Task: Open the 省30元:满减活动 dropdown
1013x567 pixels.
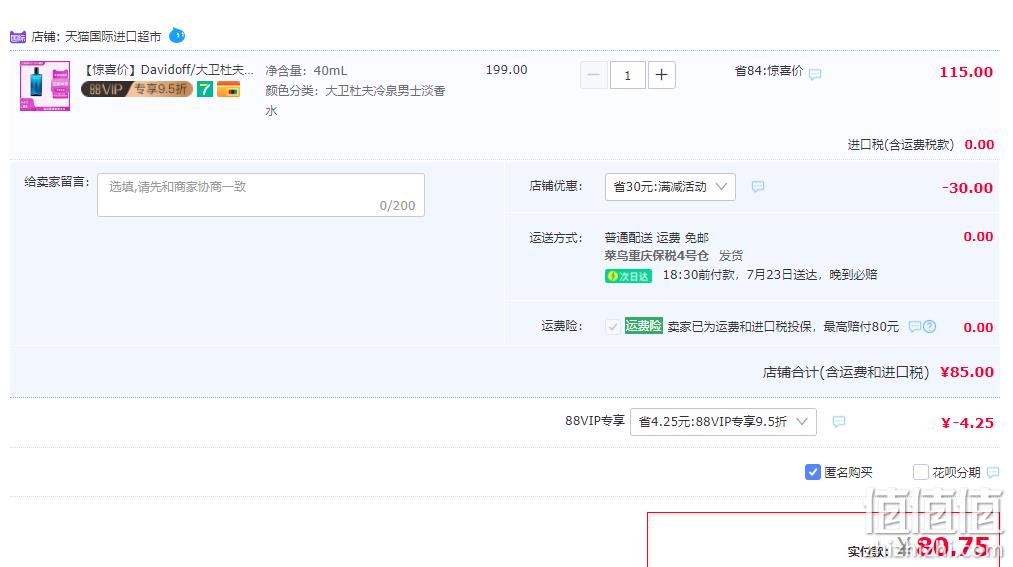Action: [x=670, y=187]
